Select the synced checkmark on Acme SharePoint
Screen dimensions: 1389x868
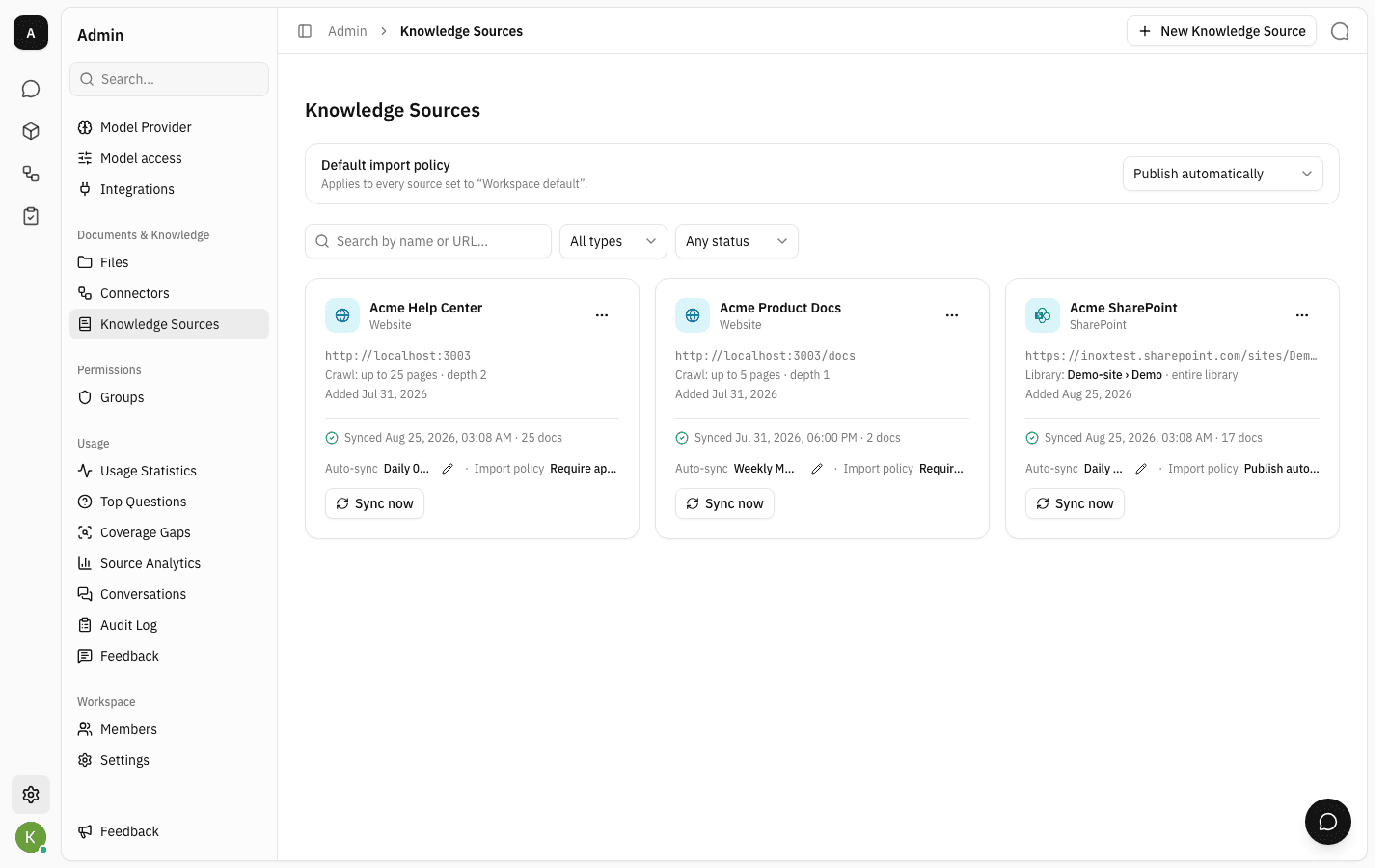point(1032,438)
